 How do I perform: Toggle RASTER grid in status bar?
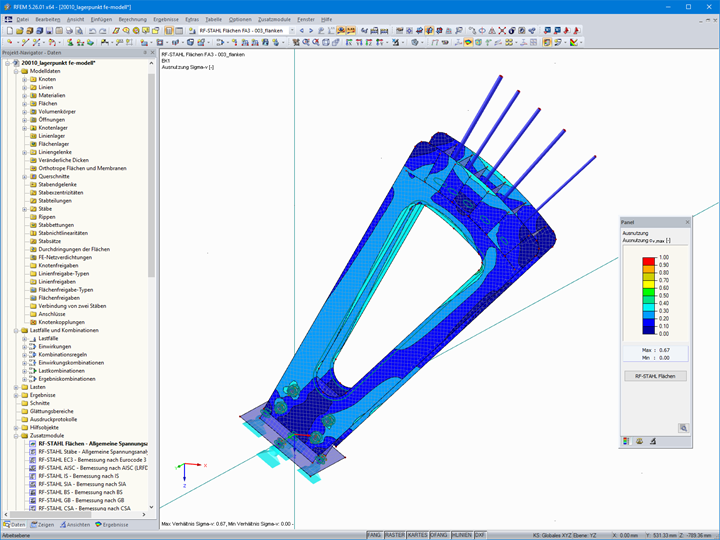(395, 535)
